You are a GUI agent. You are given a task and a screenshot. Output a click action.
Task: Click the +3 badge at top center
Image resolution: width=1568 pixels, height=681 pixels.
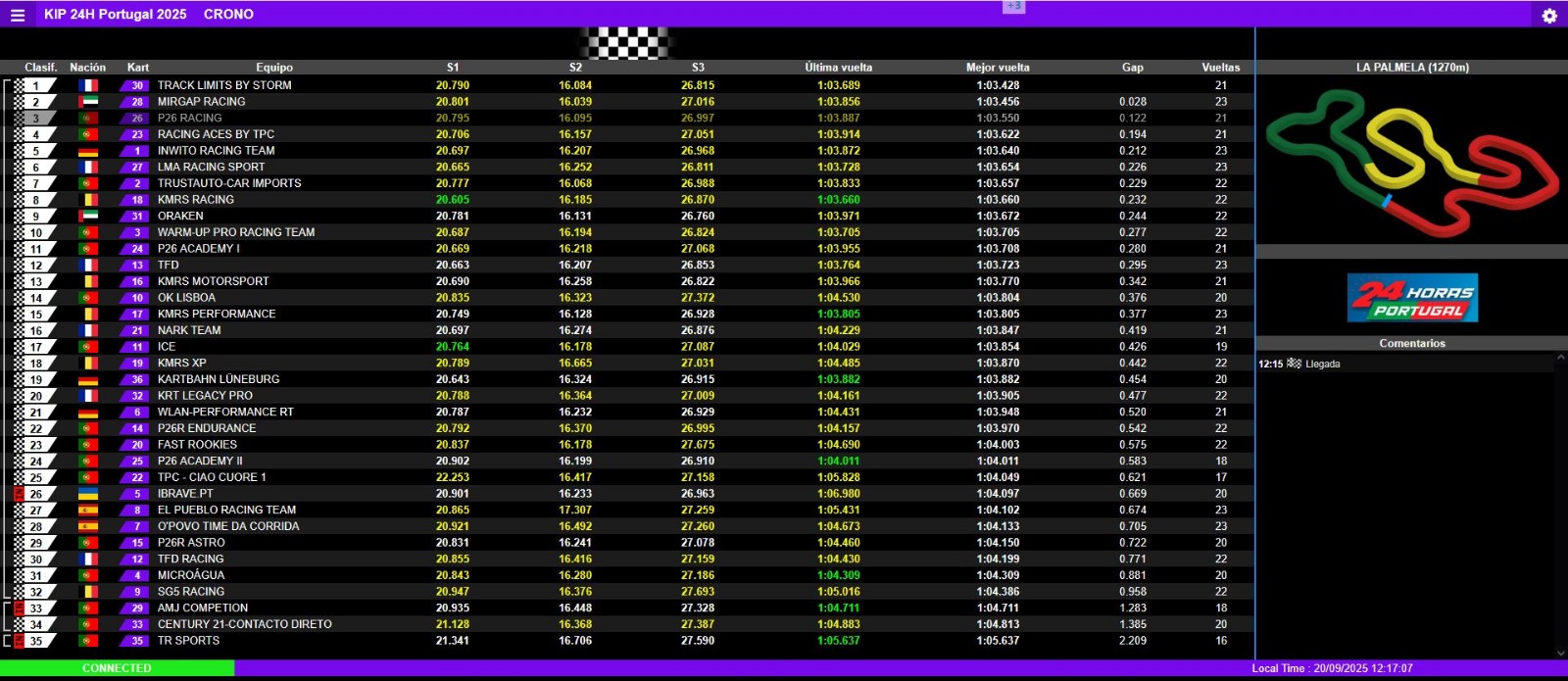(x=1013, y=6)
